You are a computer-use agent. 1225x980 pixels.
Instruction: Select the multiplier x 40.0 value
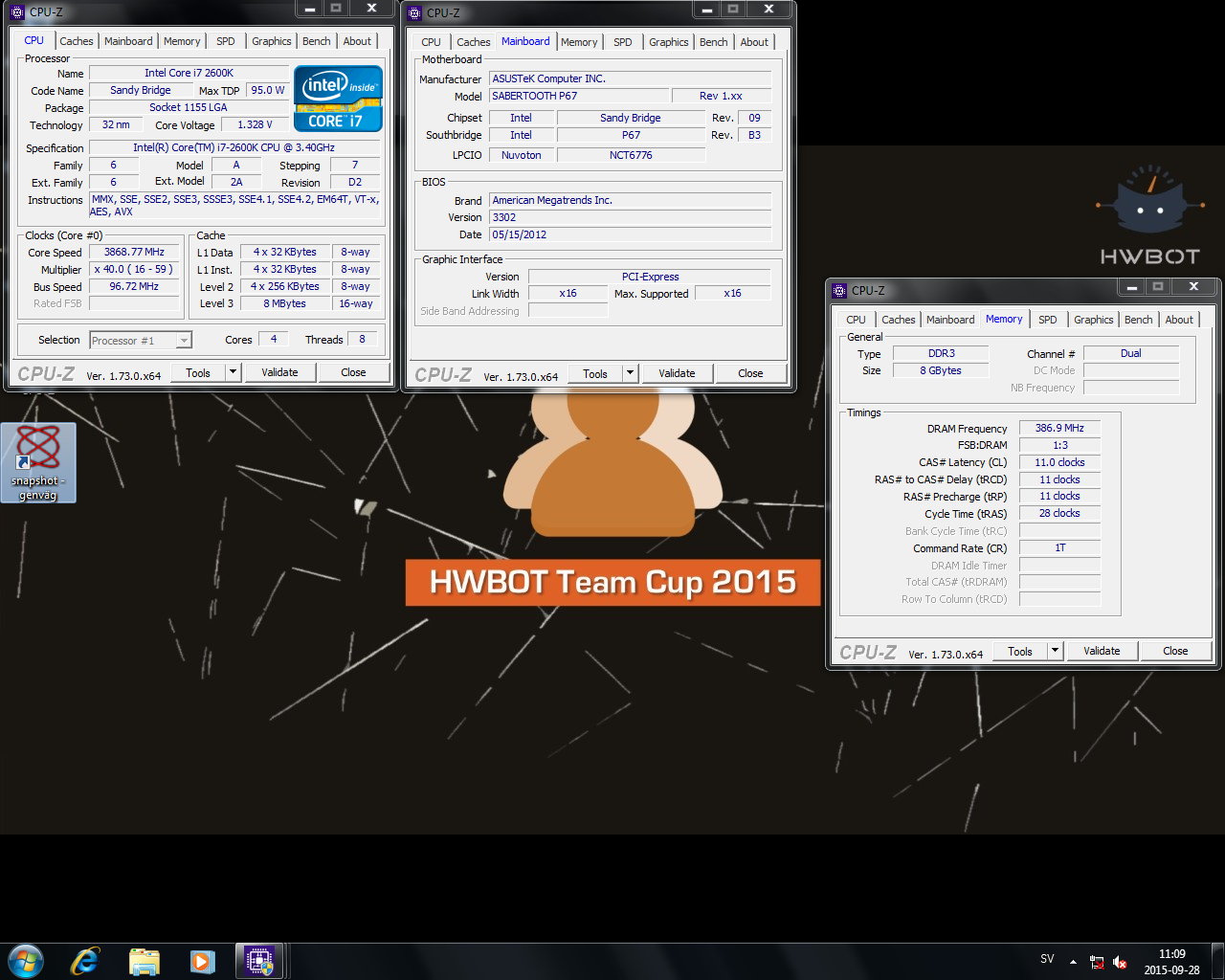tap(134, 270)
